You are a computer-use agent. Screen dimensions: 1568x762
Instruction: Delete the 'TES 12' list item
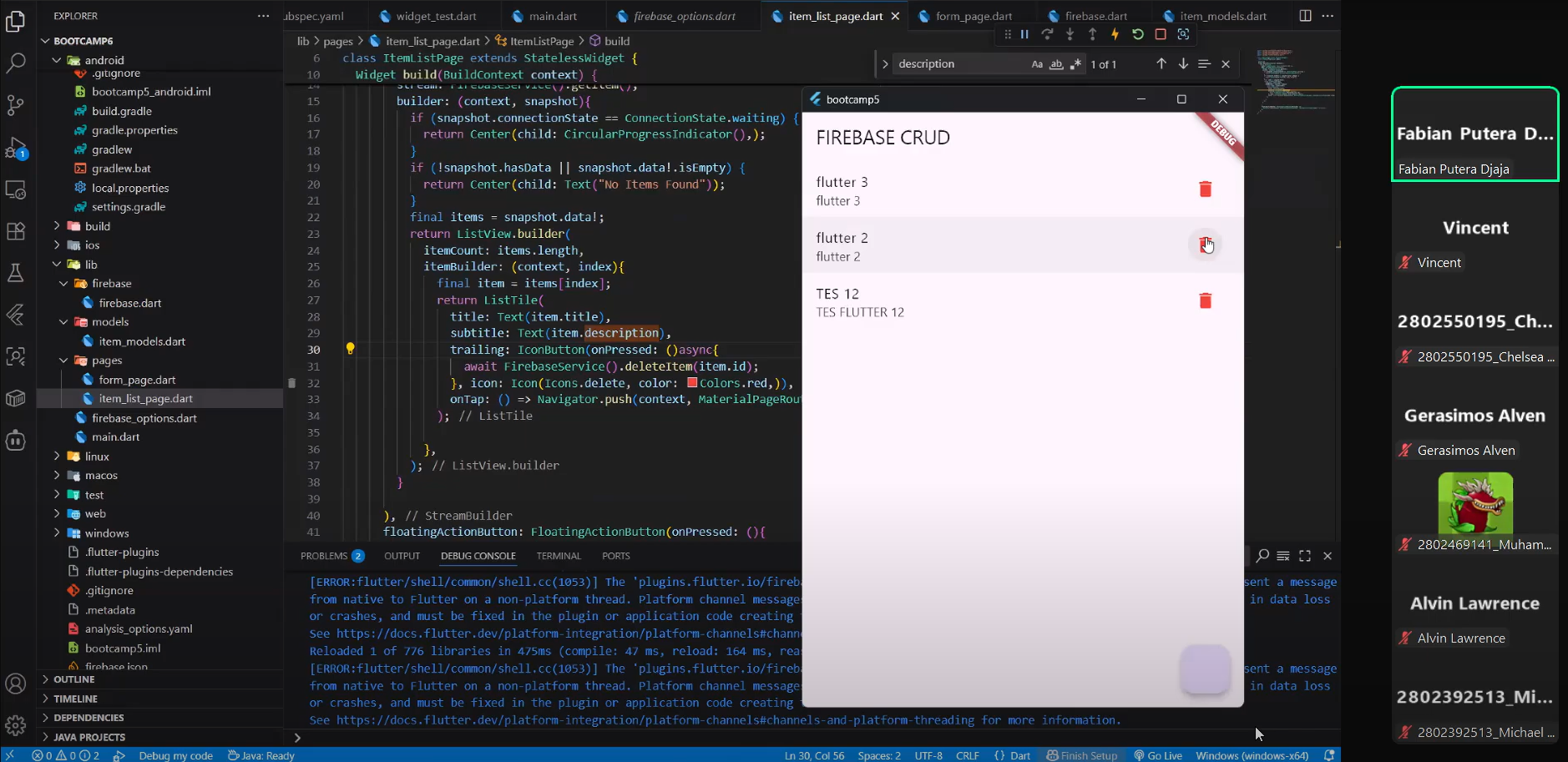[1205, 300]
